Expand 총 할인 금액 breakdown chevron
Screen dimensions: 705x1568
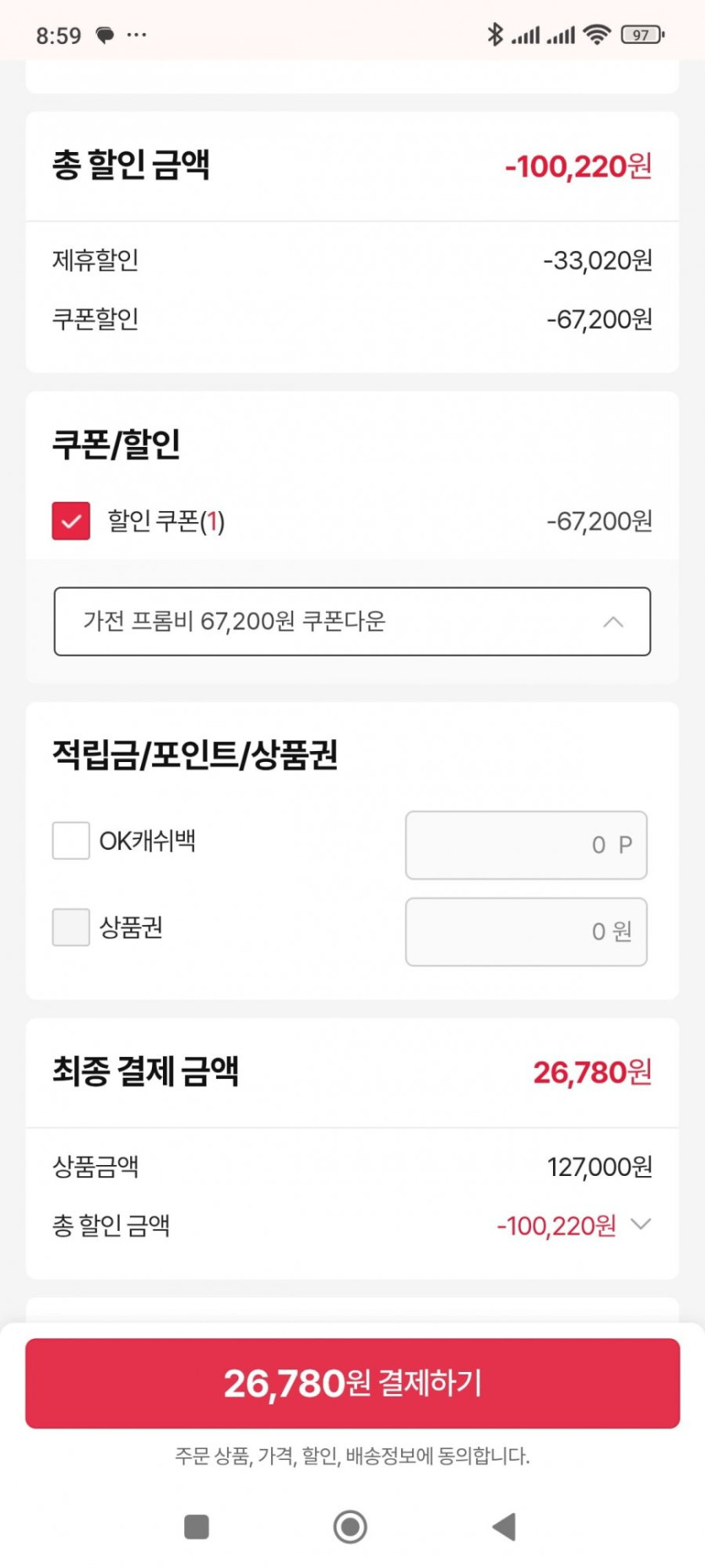click(641, 1224)
